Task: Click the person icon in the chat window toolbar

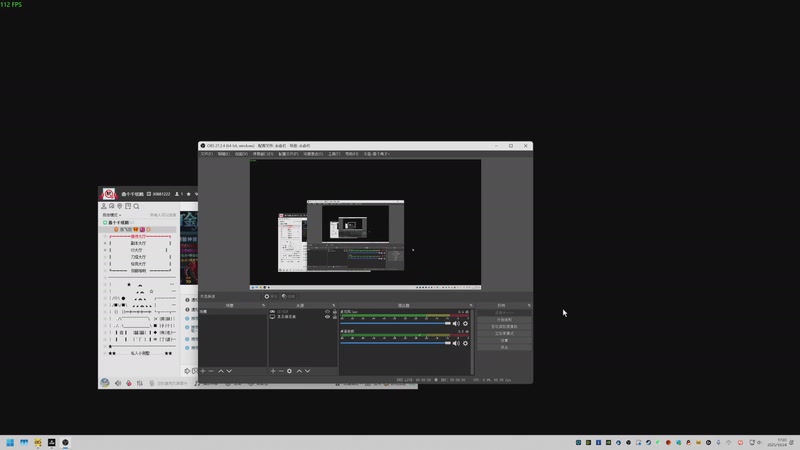Action: (104, 206)
